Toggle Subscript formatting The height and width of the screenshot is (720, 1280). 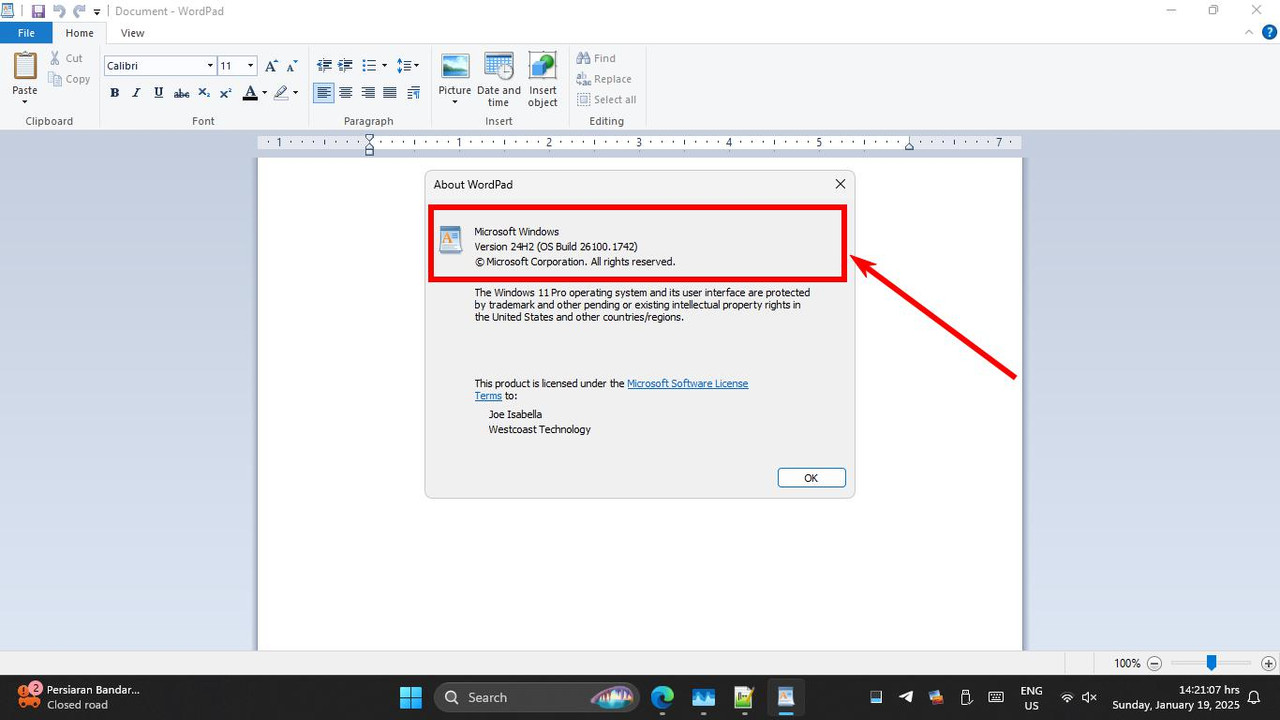(203, 93)
